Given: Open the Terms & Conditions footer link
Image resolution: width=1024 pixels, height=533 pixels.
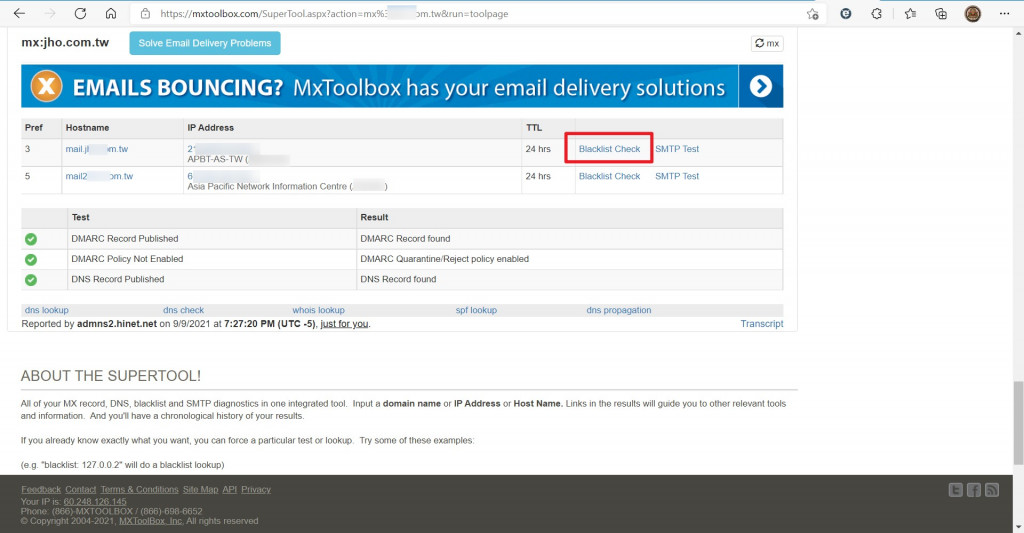Looking at the screenshot, I should click(139, 489).
